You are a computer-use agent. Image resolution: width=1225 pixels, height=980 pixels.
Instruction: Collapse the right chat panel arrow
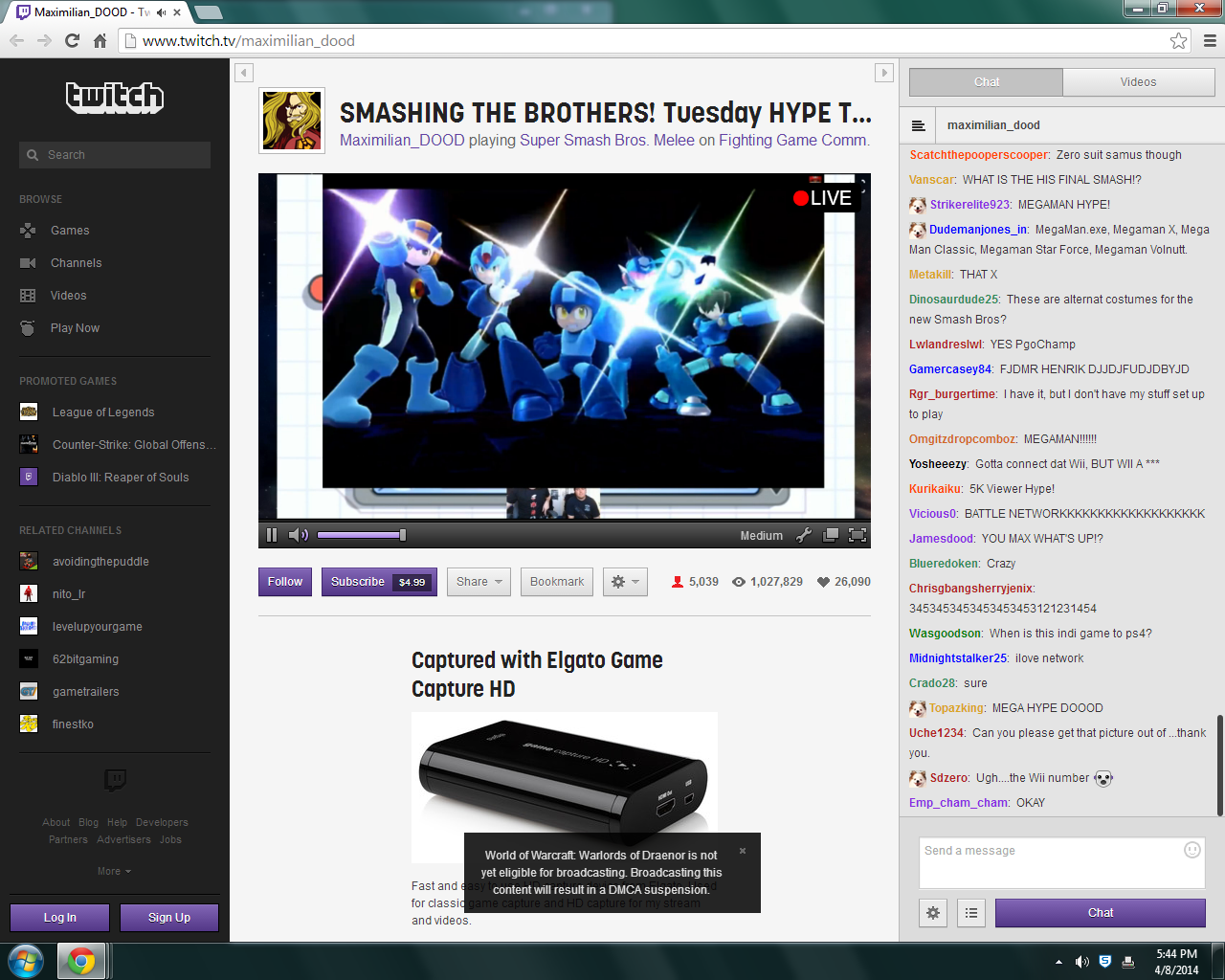(884, 73)
